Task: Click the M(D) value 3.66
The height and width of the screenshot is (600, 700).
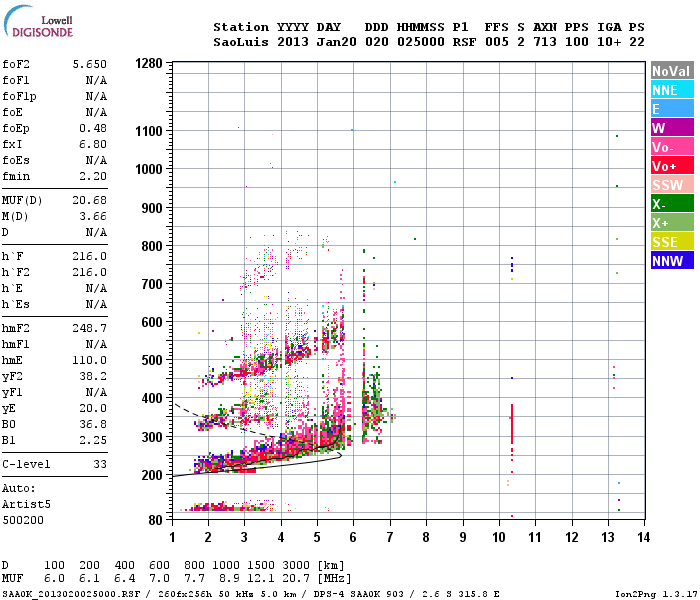Action: (x=93, y=216)
